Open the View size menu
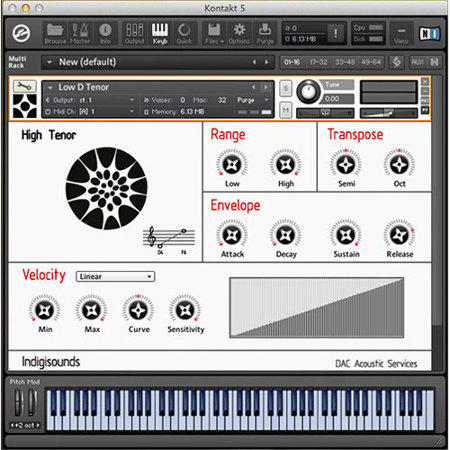 [401, 34]
